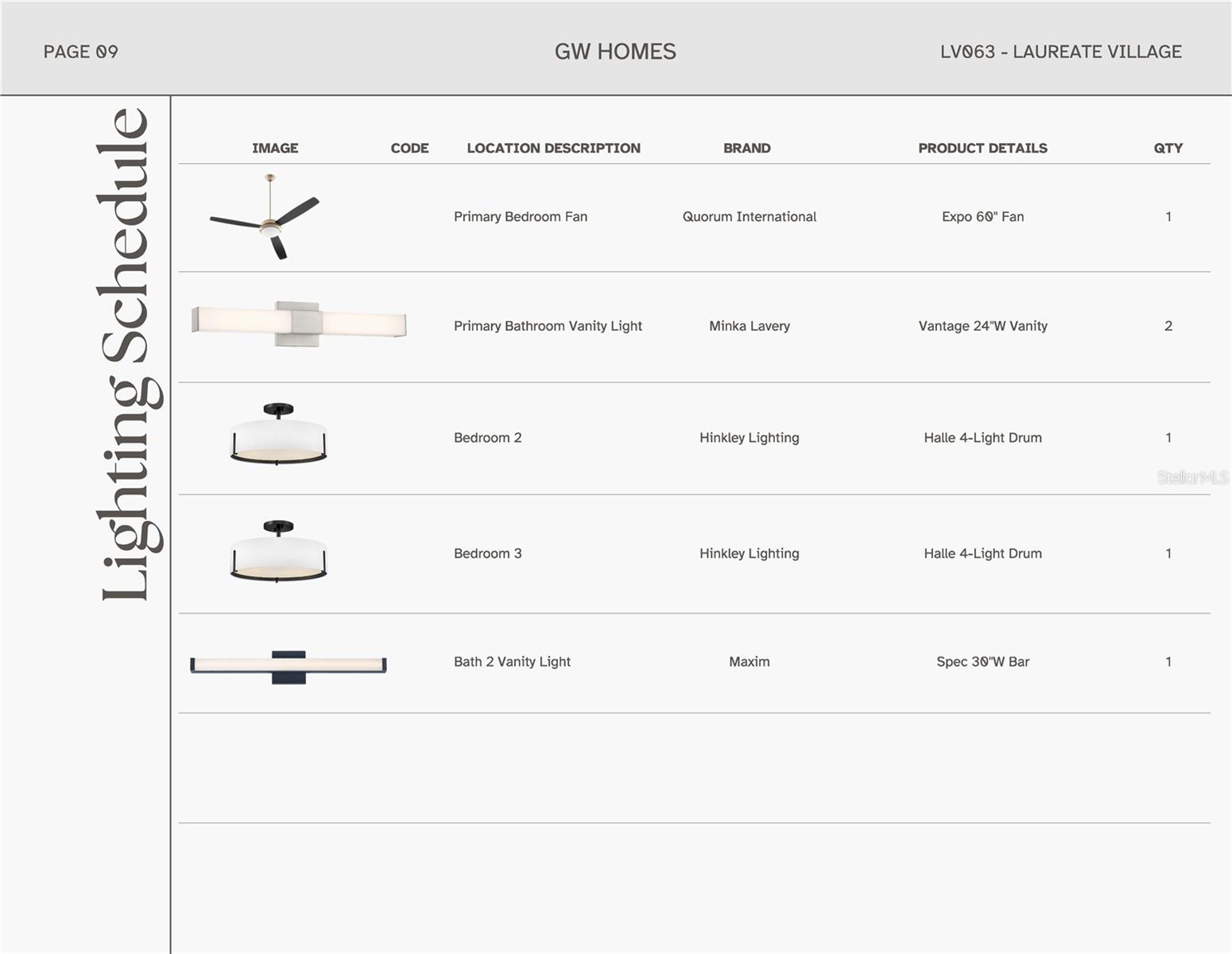Click the QTY column header
The image size is (1232, 954).
(x=1168, y=148)
